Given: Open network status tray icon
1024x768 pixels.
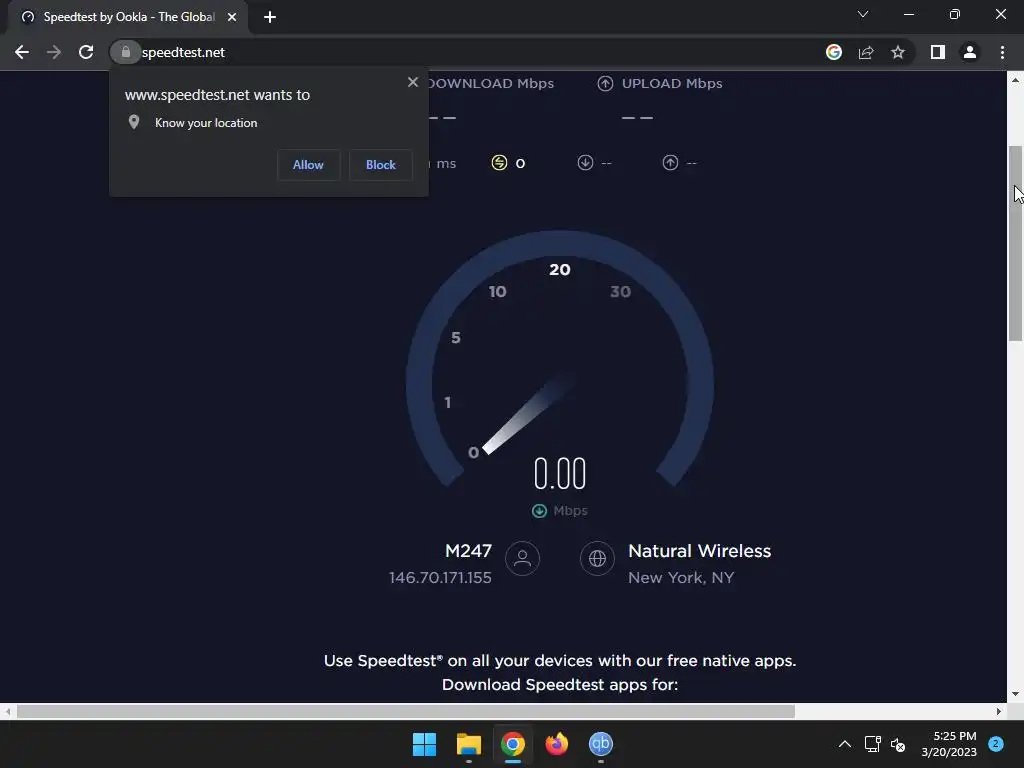Looking at the screenshot, I should (872, 744).
